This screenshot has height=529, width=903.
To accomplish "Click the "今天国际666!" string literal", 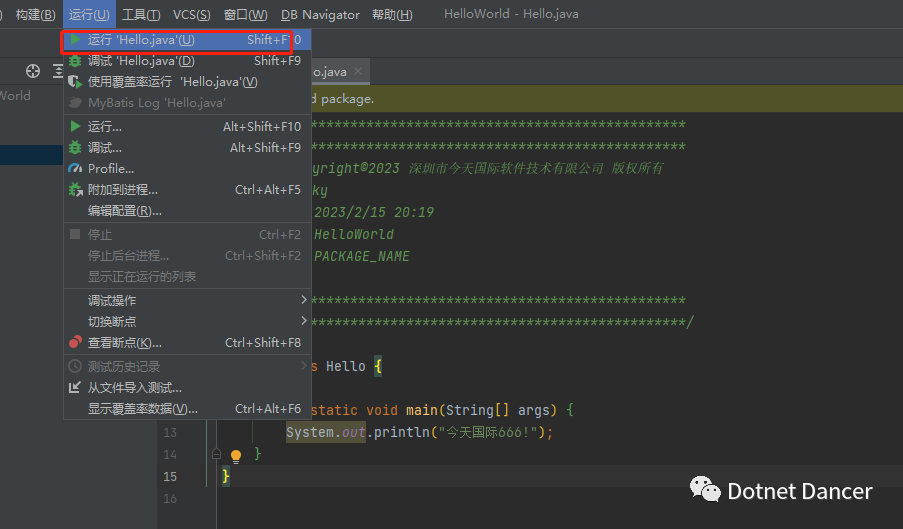I will pyautogui.click(x=488, y=432).
